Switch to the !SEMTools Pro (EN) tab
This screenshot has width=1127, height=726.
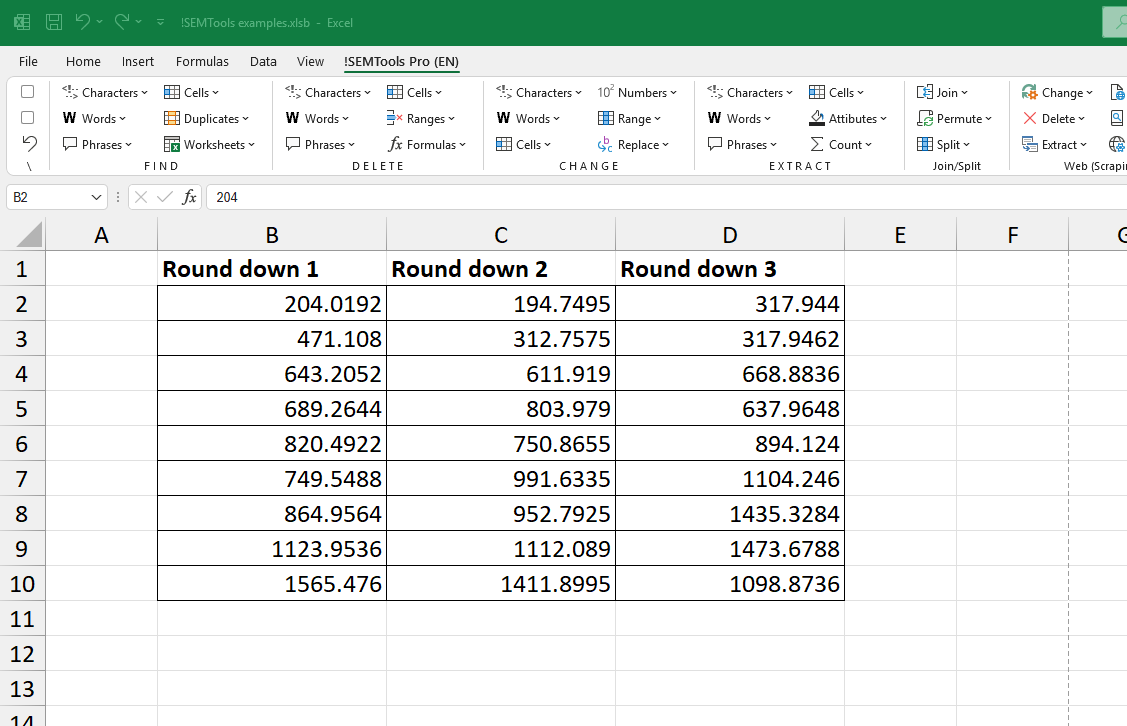tap(401, 61)
